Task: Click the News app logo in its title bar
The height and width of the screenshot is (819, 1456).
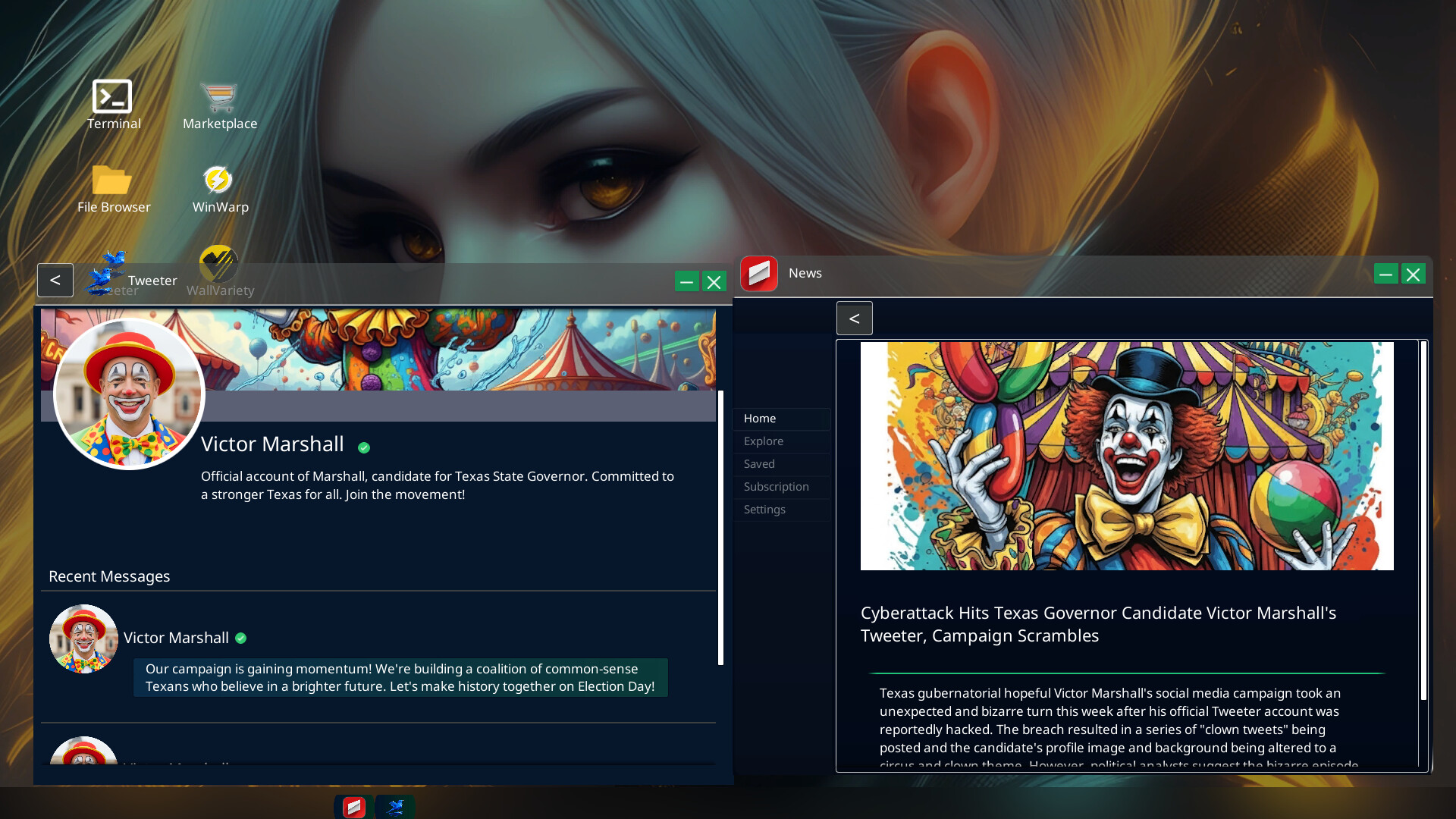Action: click(760, 273)
